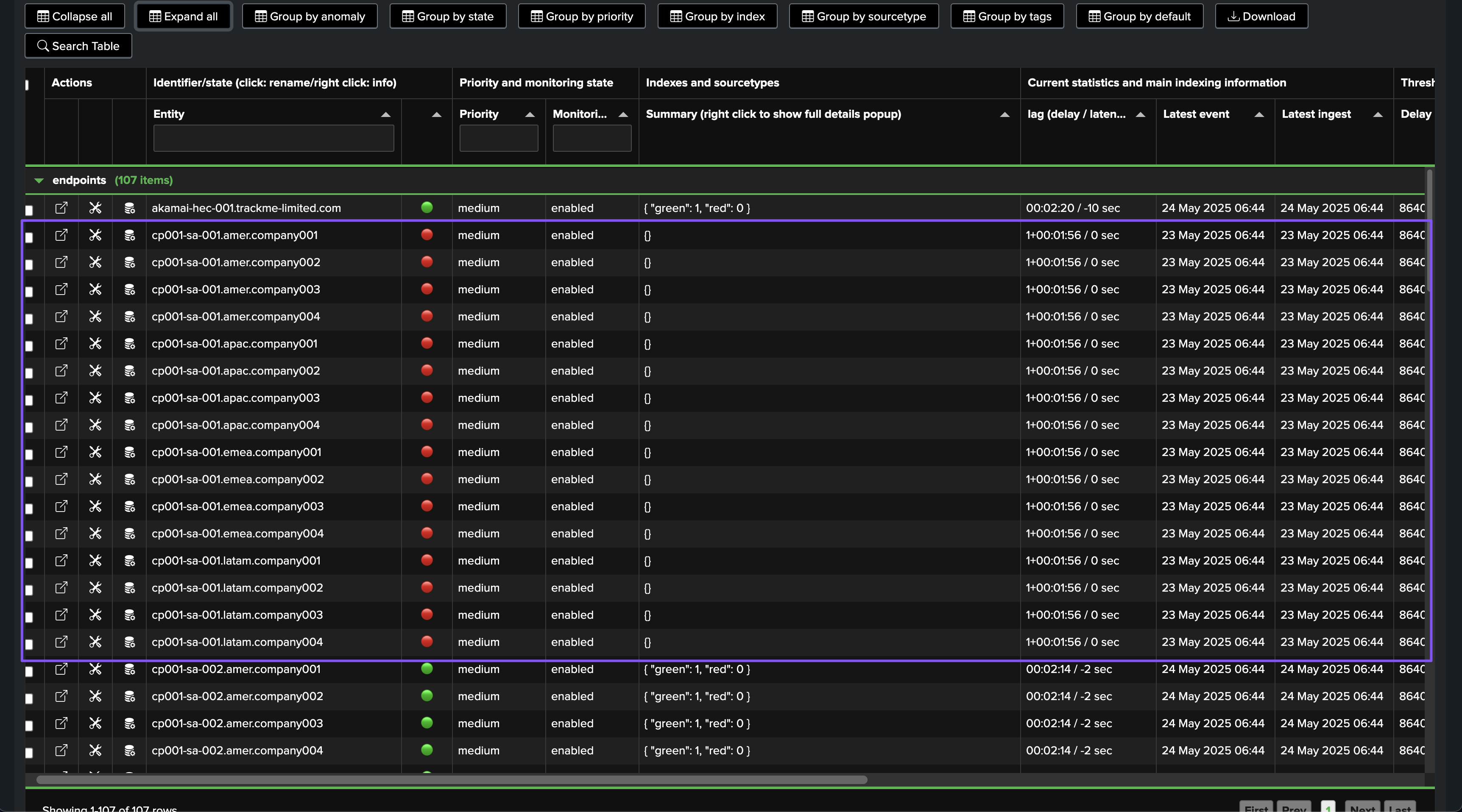Collapse the endpoints group triangle
Screen dimensions: 1462x812
39,181
